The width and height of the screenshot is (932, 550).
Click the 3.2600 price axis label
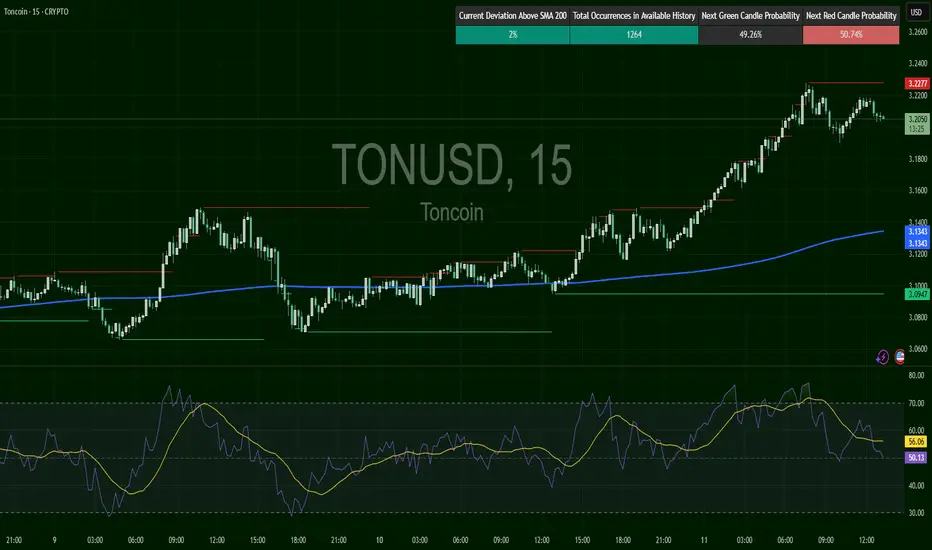pos(918,32)
